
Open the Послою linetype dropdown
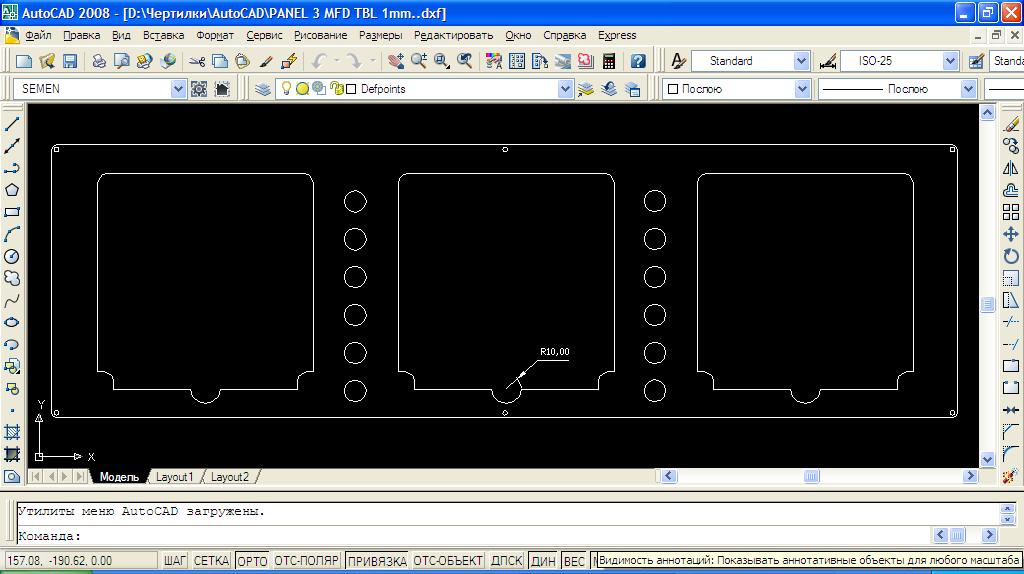[x=968, y=89]
